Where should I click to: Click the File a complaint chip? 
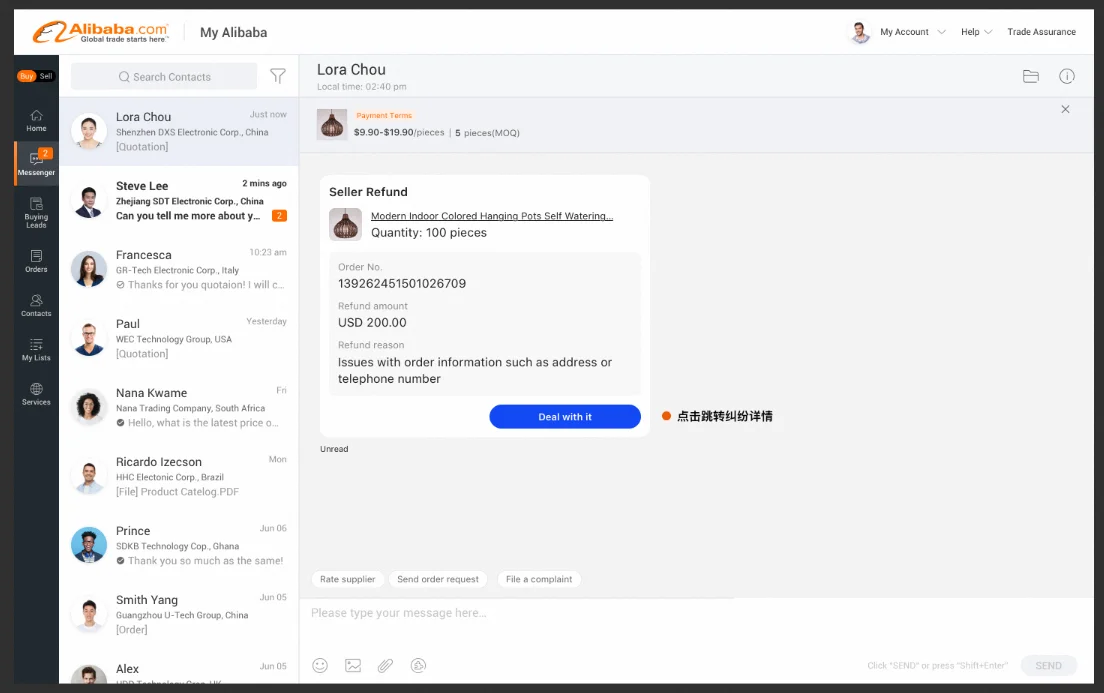tap(539, 579)
